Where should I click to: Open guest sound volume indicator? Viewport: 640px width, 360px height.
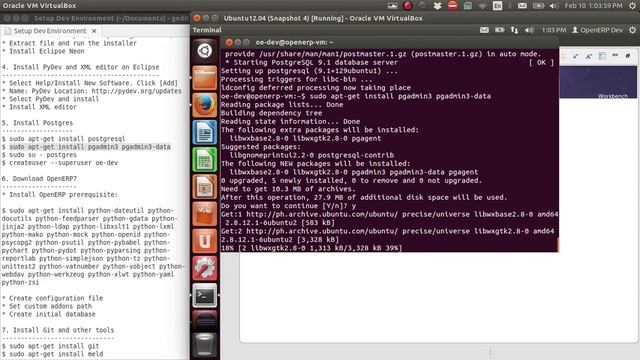coord(529,30)
